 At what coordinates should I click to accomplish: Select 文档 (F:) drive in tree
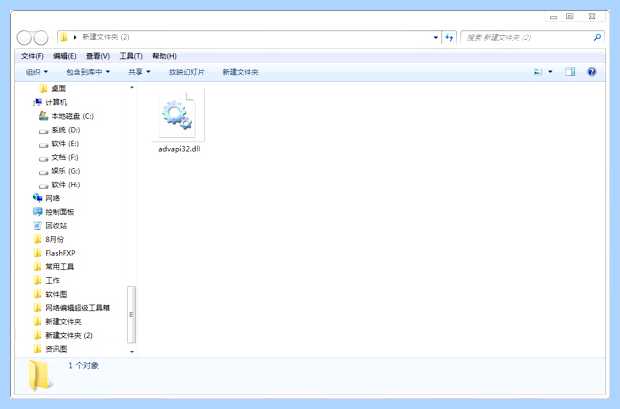click(x=65, y=157)
